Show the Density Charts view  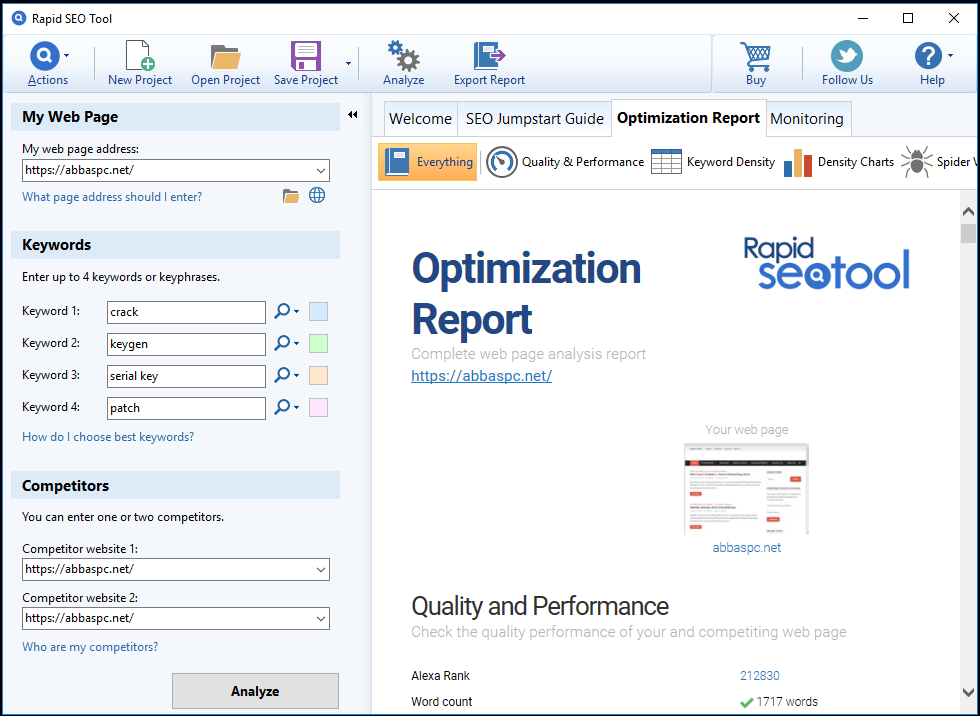tap(839, 162)
